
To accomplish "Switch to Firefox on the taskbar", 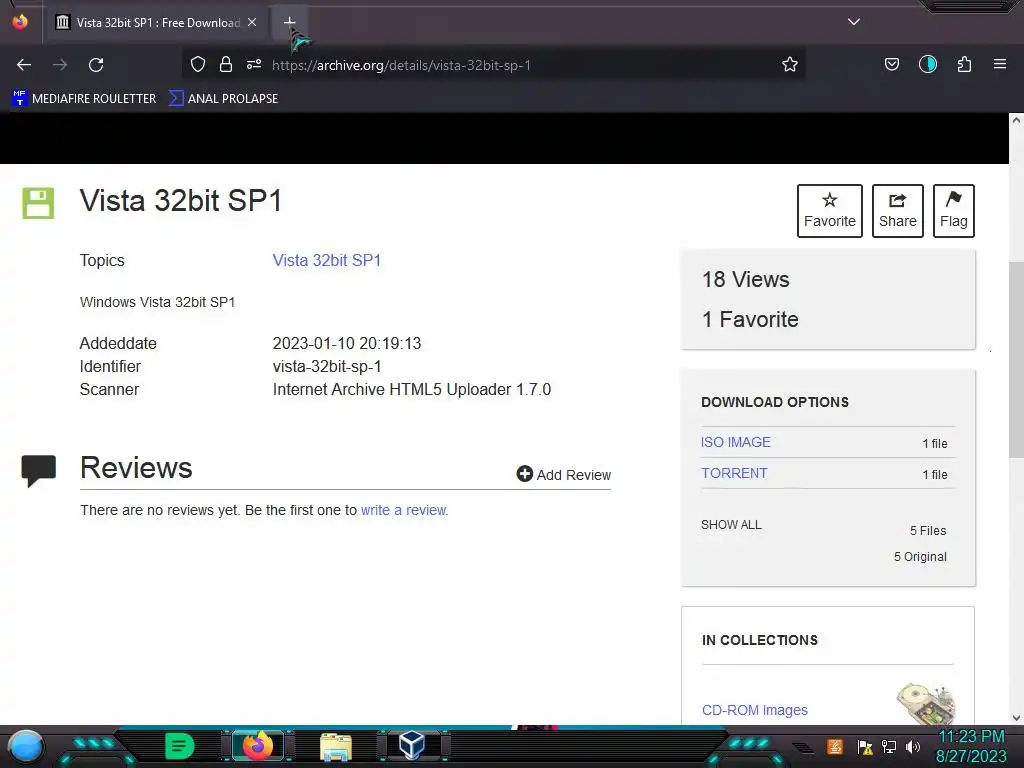I will coord(257,746).
